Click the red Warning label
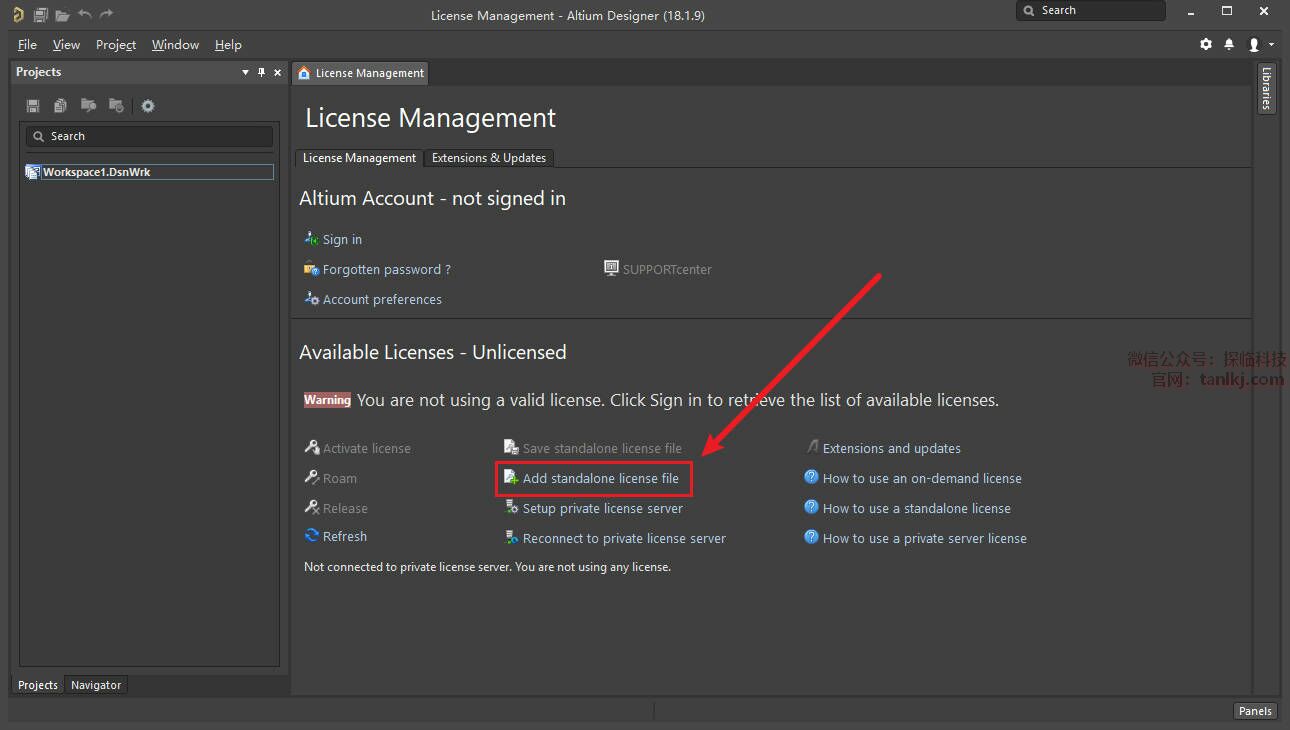This screenshot has width=1290, height=730. (327, 400)
